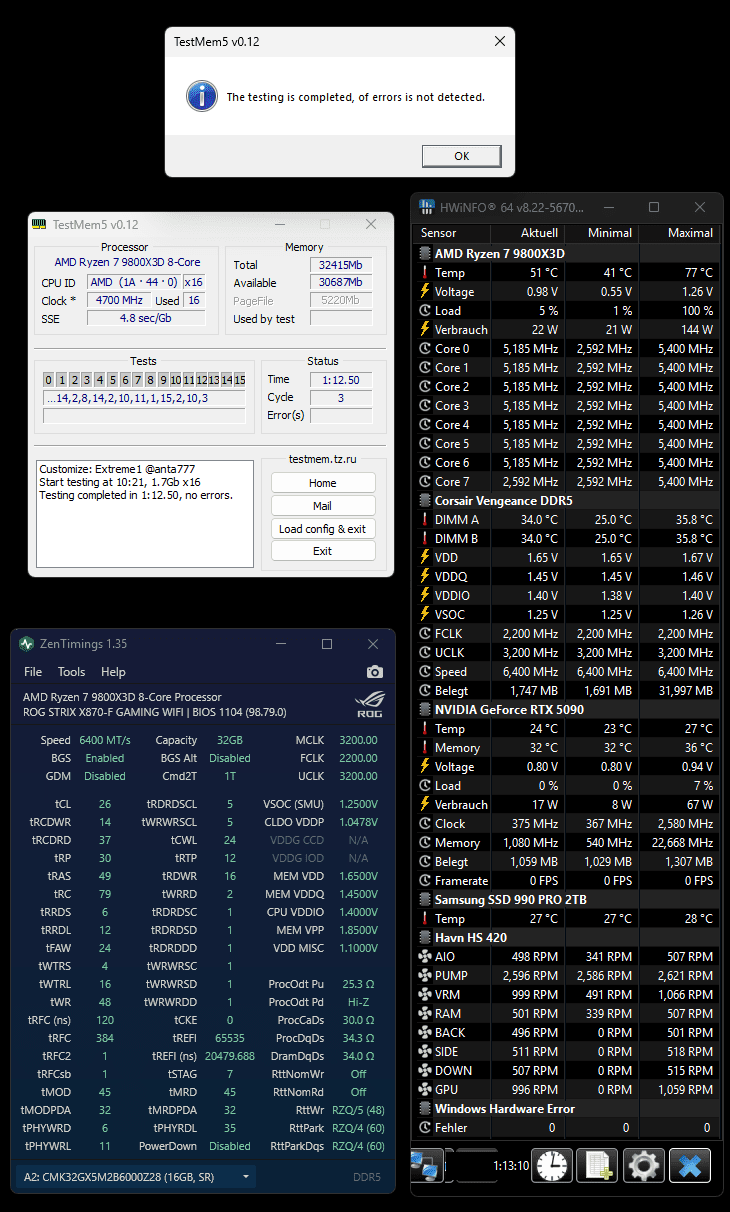Click the Speed 6400 MT/s value
730x1212 pixels.
(104, 740)
